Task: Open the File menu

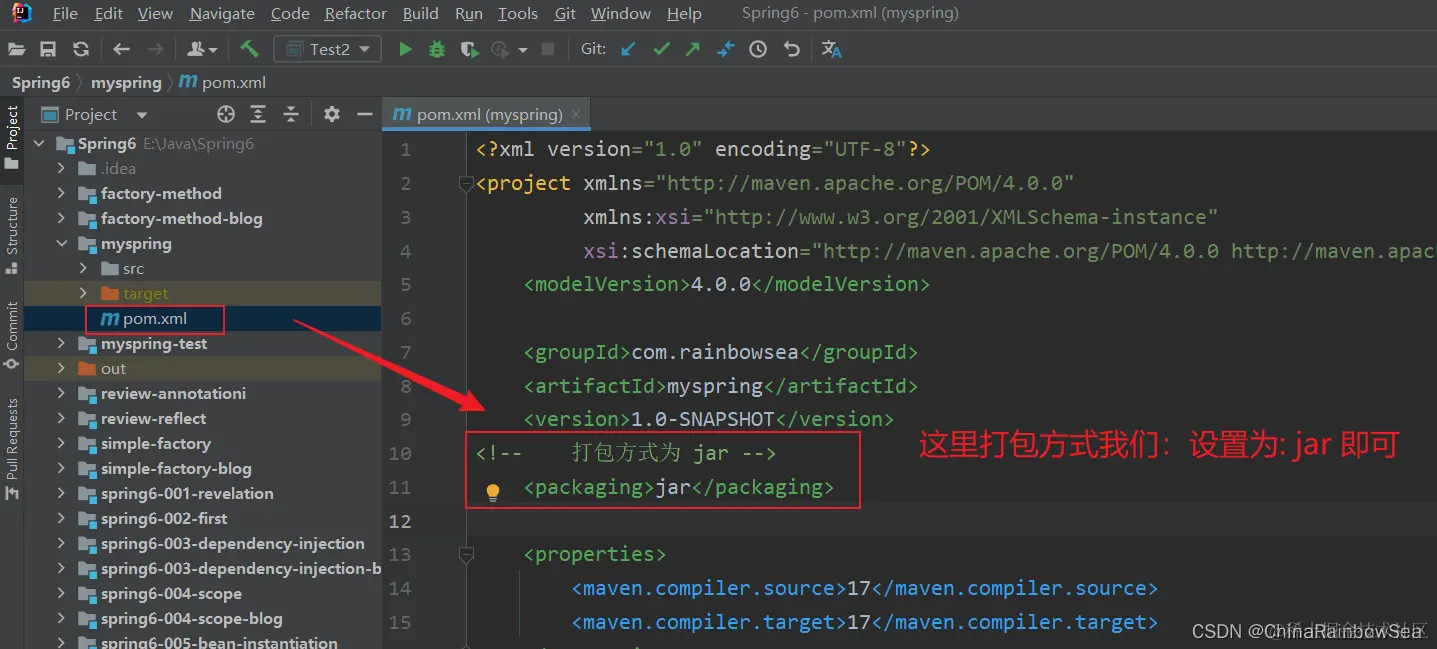Action: (x=65, y=13)
